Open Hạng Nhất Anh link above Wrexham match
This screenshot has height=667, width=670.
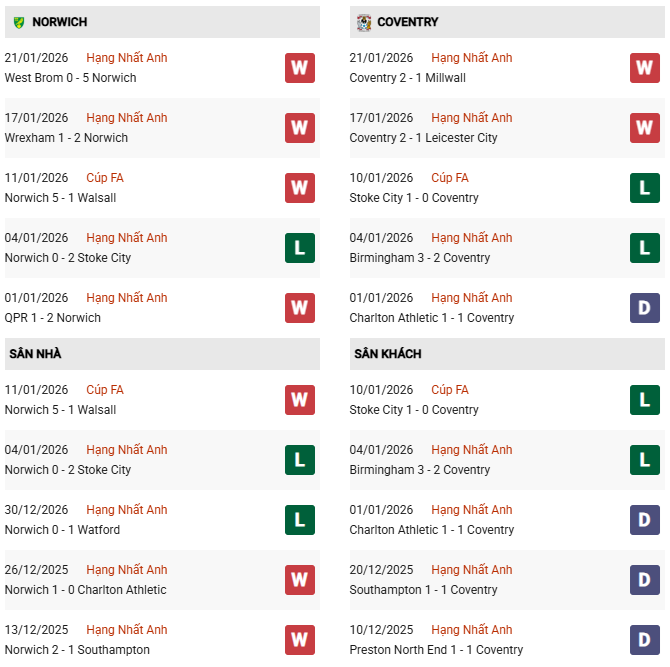(127, 118)
